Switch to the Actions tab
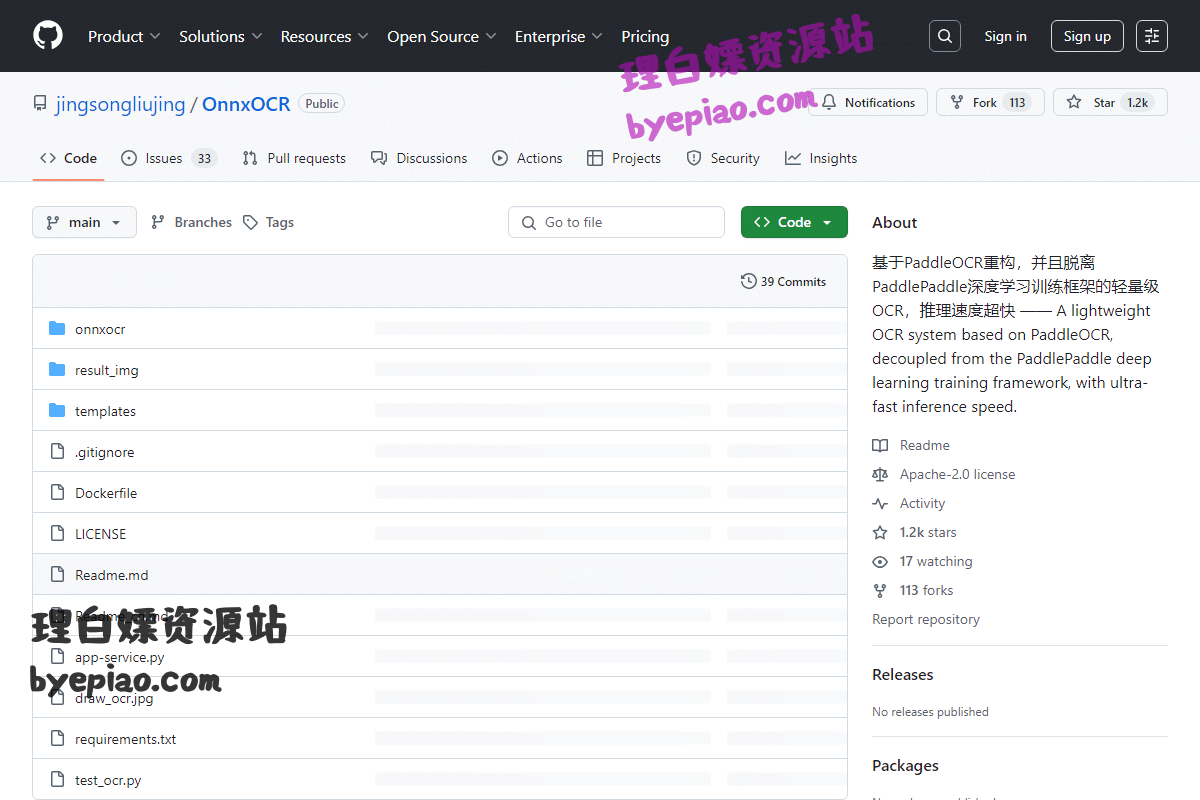Screen dimensions: 1200x800 [527, 158]
